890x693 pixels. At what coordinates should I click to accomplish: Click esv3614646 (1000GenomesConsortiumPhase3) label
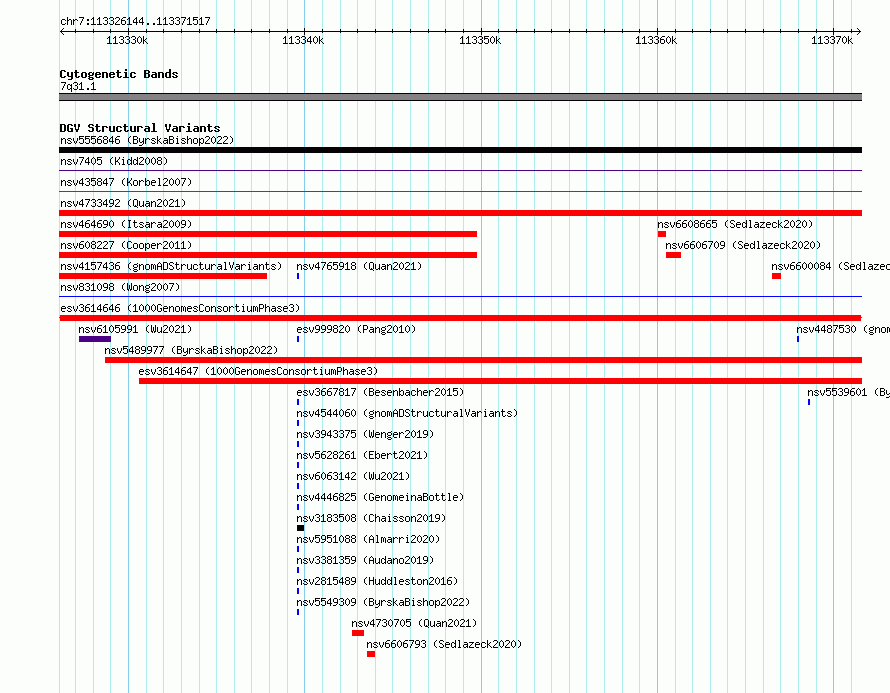[x=180, y=308]
